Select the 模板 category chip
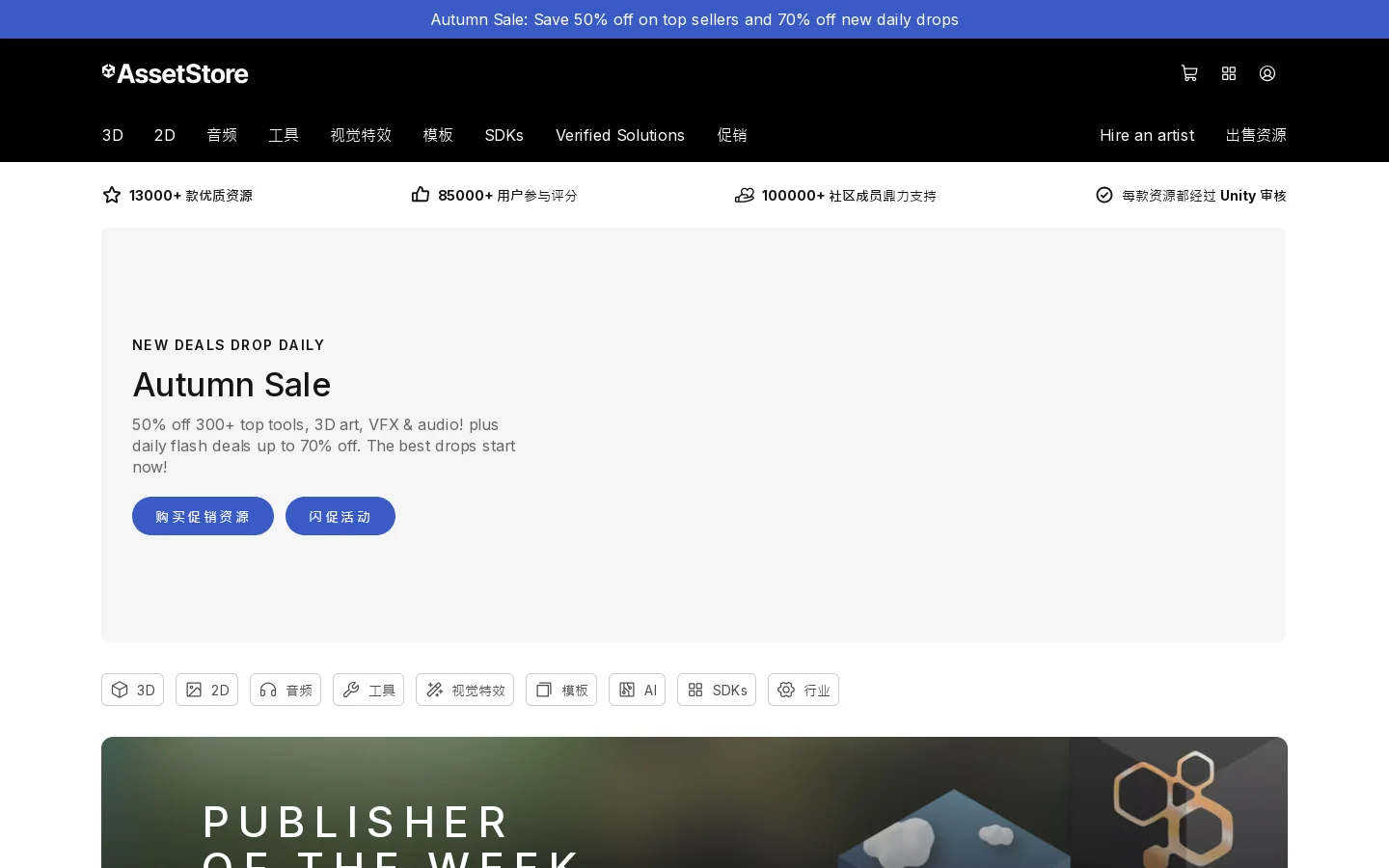Image resolution: width=1389 pixels, height=868 pixels. (561, 690)
